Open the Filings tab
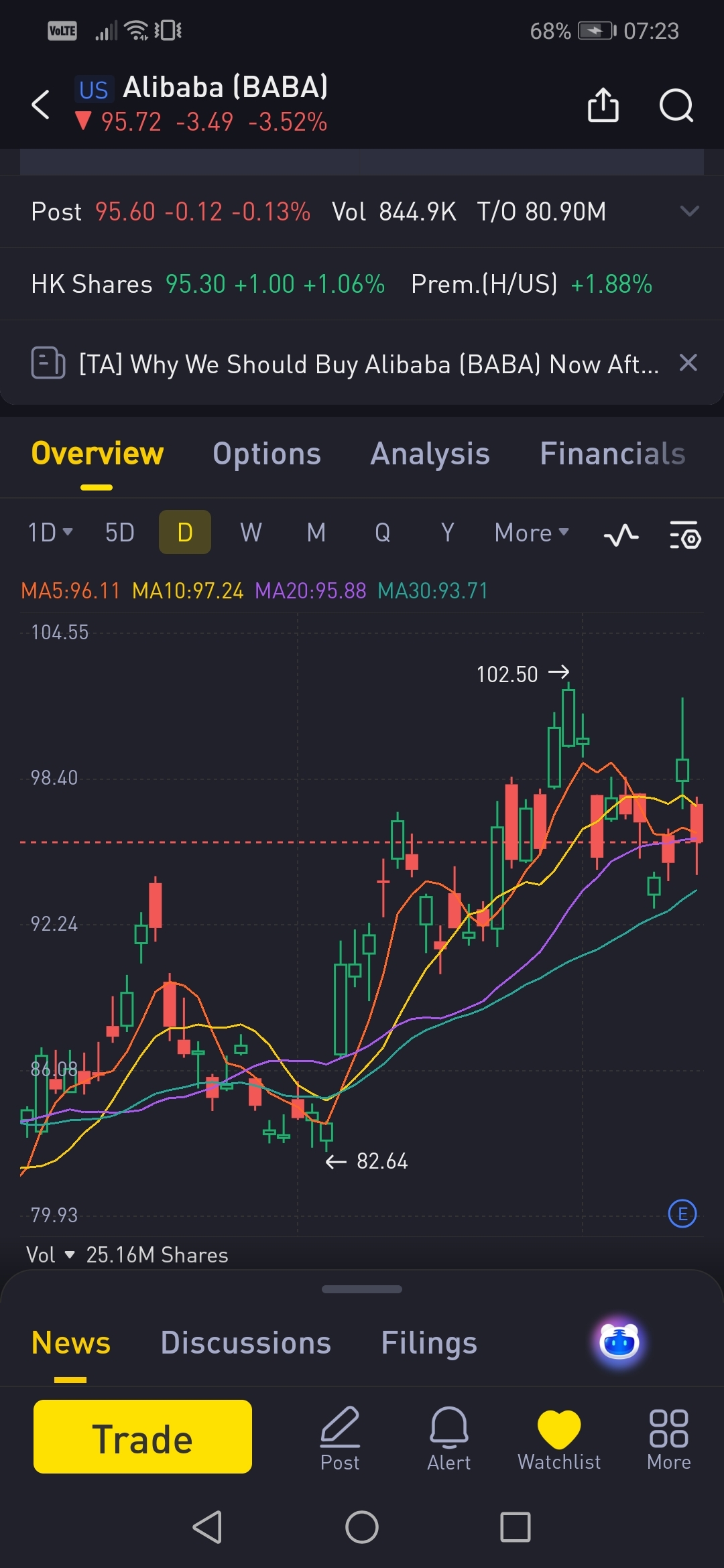This screenshot has width=724, height=1568. tap(429, 1343)
